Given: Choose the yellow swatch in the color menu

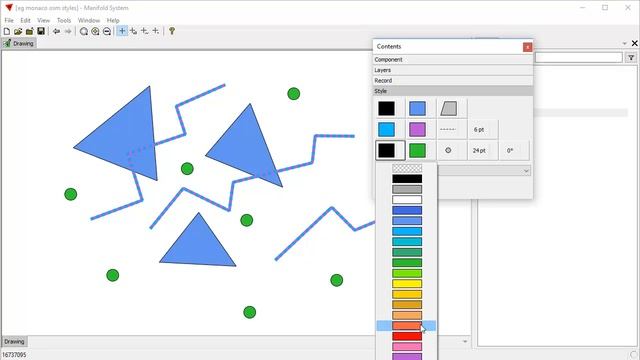Looking at the screenshot, I should [x=407, y=284].
